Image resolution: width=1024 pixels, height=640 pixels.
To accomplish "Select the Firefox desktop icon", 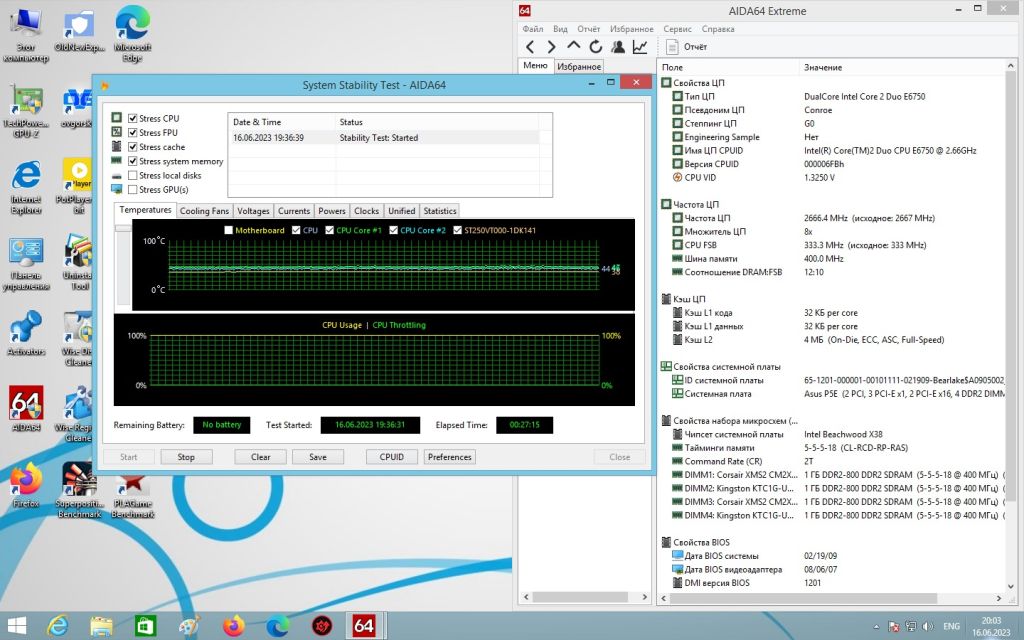I will (x=26, y=485).
